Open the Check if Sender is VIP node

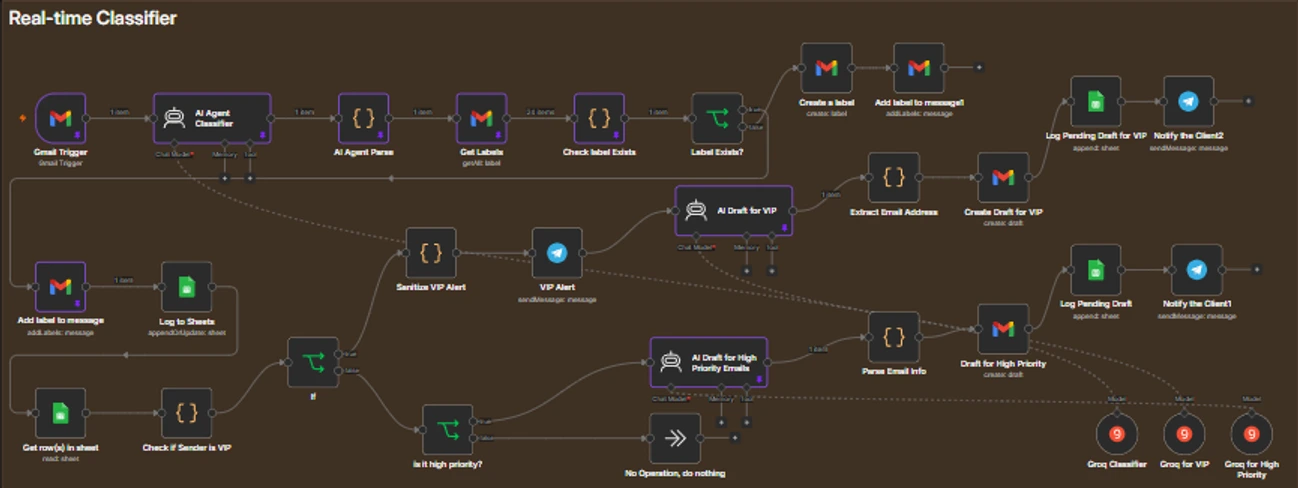(x=187, y=413)
